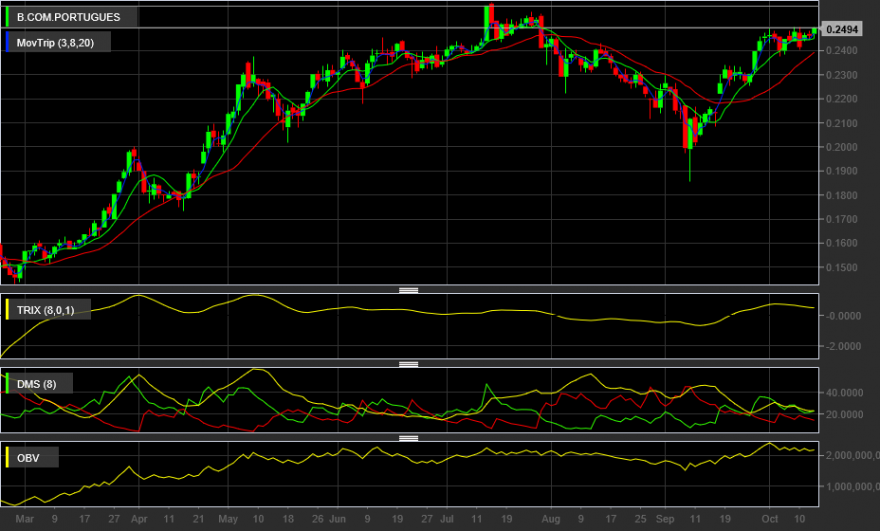The image size is (880, 531).
Task: Click the -0.0000 TRIX axis value
Action: 844,316
